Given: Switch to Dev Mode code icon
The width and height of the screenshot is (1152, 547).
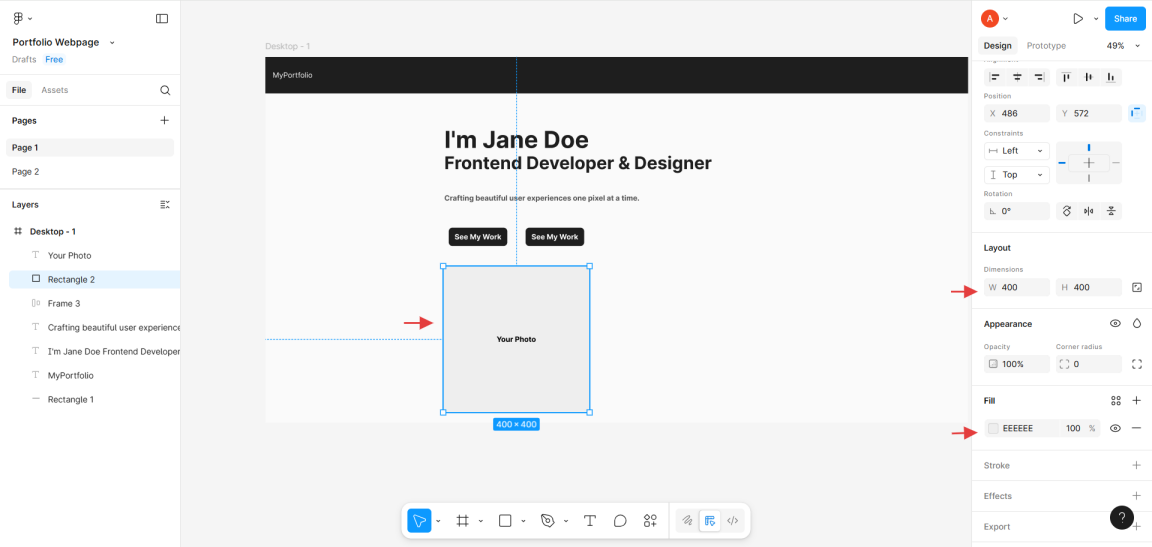Looking at the screenshot, I should (733, 520).
